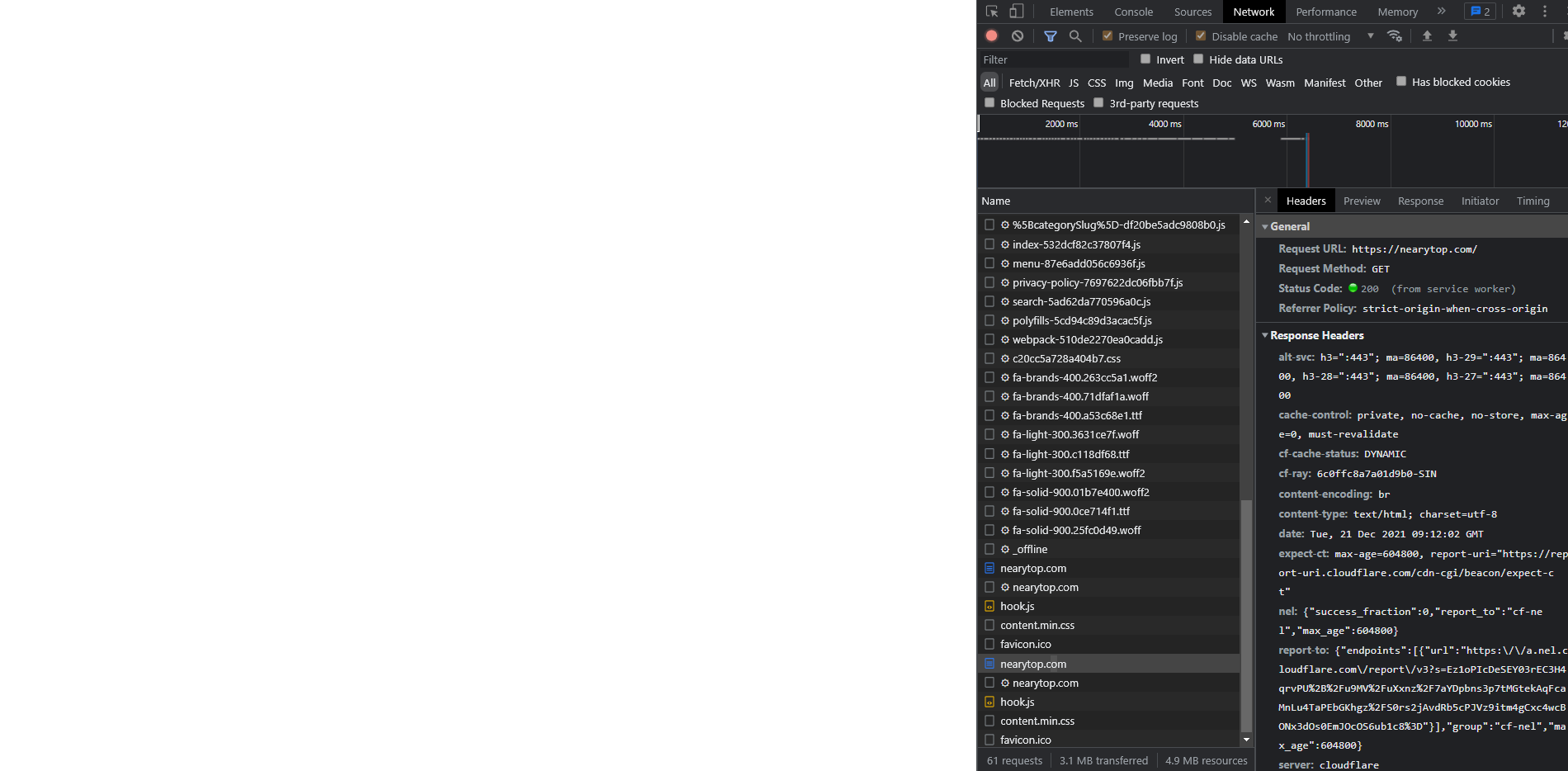
Task: Click the export HAR download icon
Action: click(x=1453, y=35)
